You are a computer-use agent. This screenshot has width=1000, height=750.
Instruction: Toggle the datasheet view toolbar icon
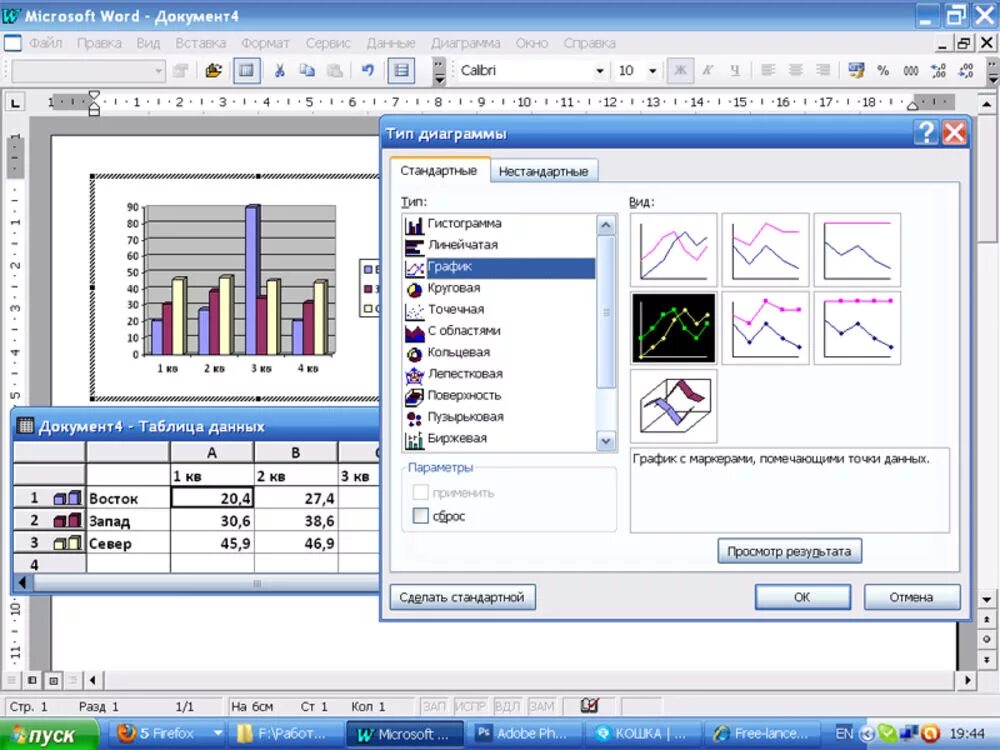[x=246, y=71]
